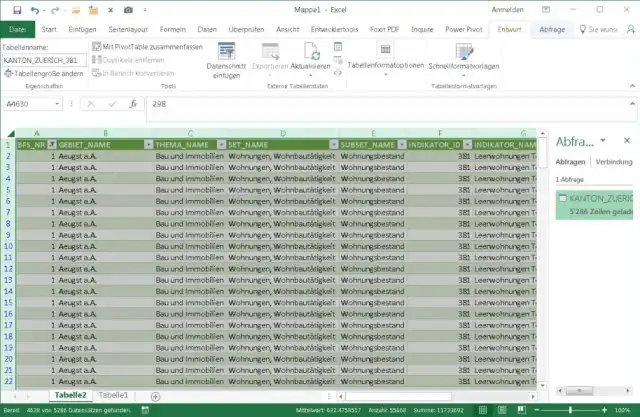Open Schnellformatvorlagen quick styles gallery

point(464,56)
